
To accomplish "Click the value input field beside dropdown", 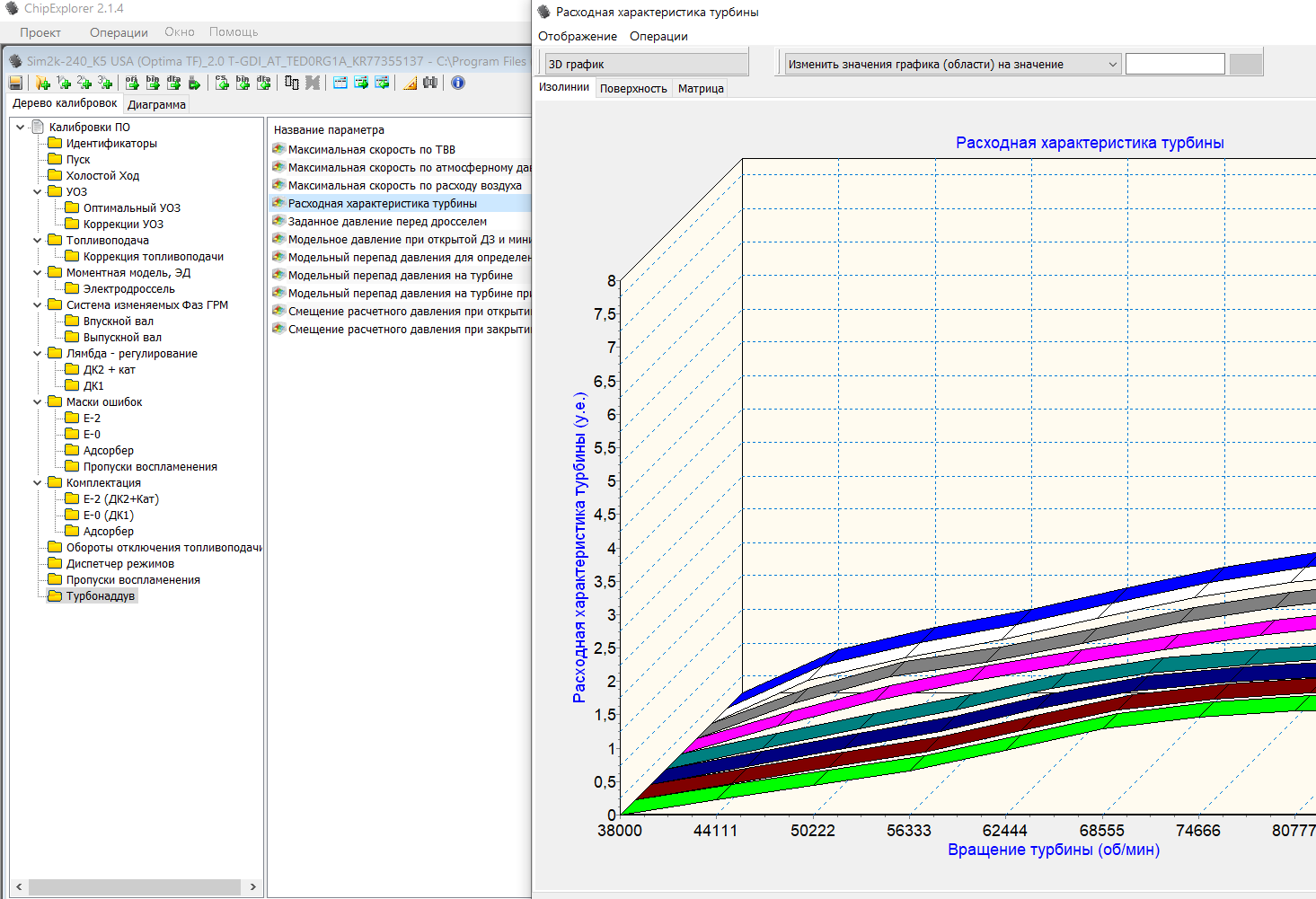I will [1174, 65].
